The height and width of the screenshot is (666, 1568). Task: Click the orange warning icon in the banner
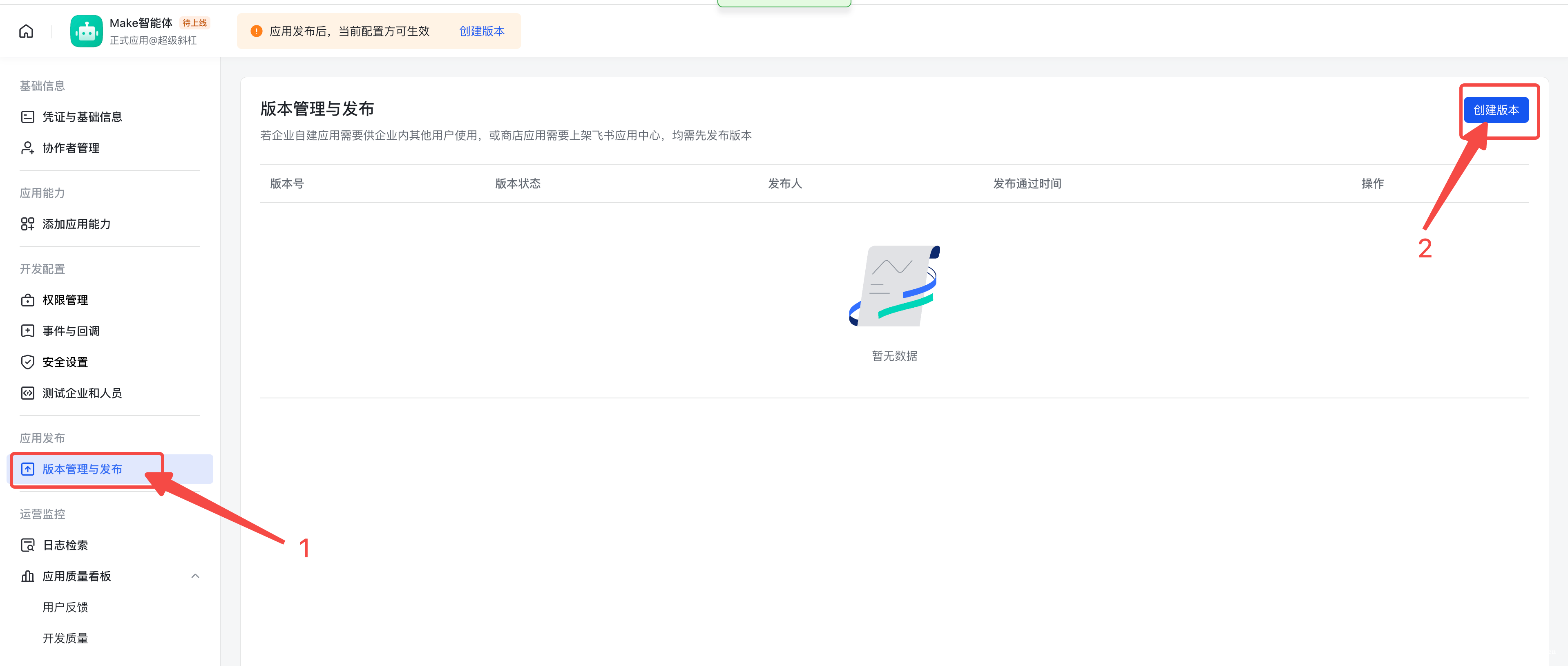[256, 30]
